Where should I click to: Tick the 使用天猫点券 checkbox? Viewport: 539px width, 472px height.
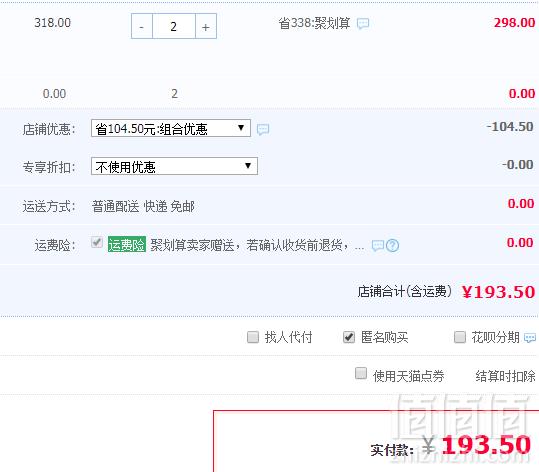pos(361,373)
